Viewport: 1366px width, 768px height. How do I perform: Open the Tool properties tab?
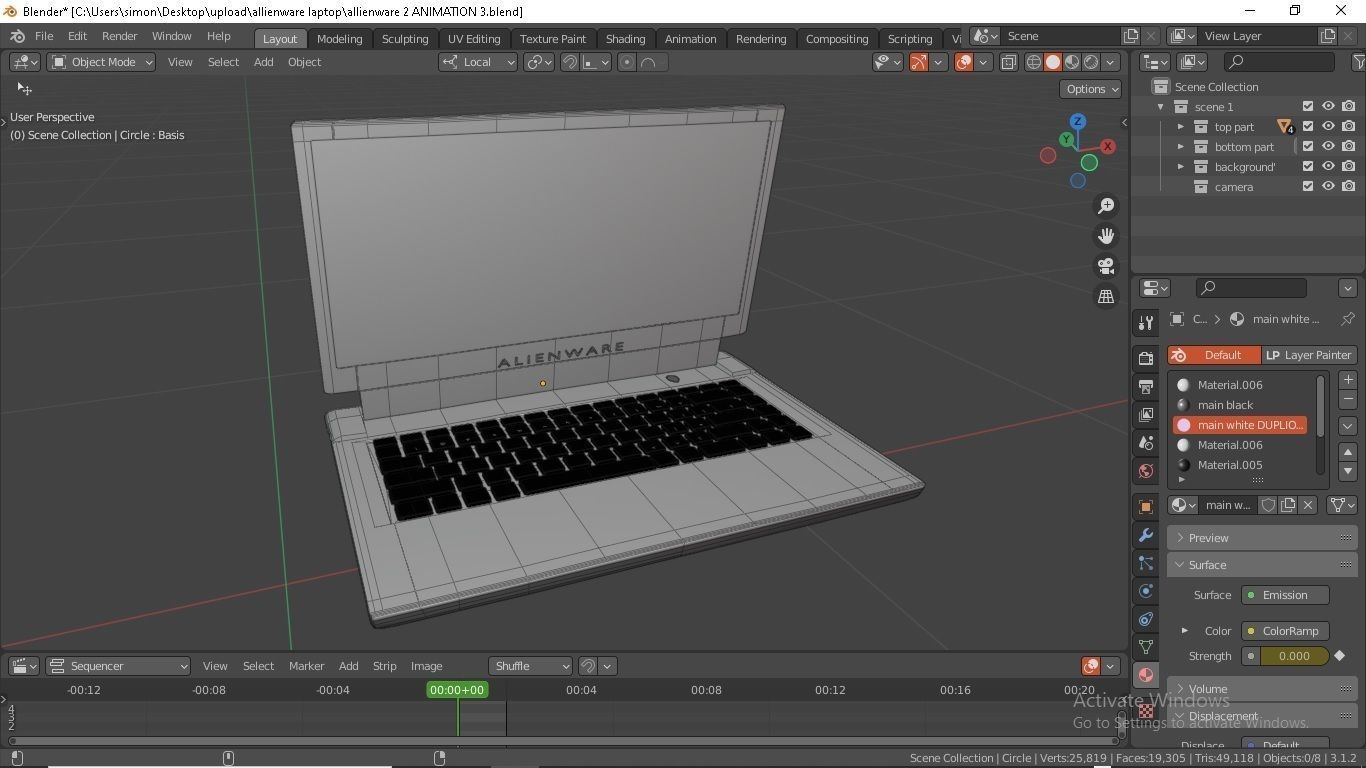pyautogui.click(x=1146, y=322)
